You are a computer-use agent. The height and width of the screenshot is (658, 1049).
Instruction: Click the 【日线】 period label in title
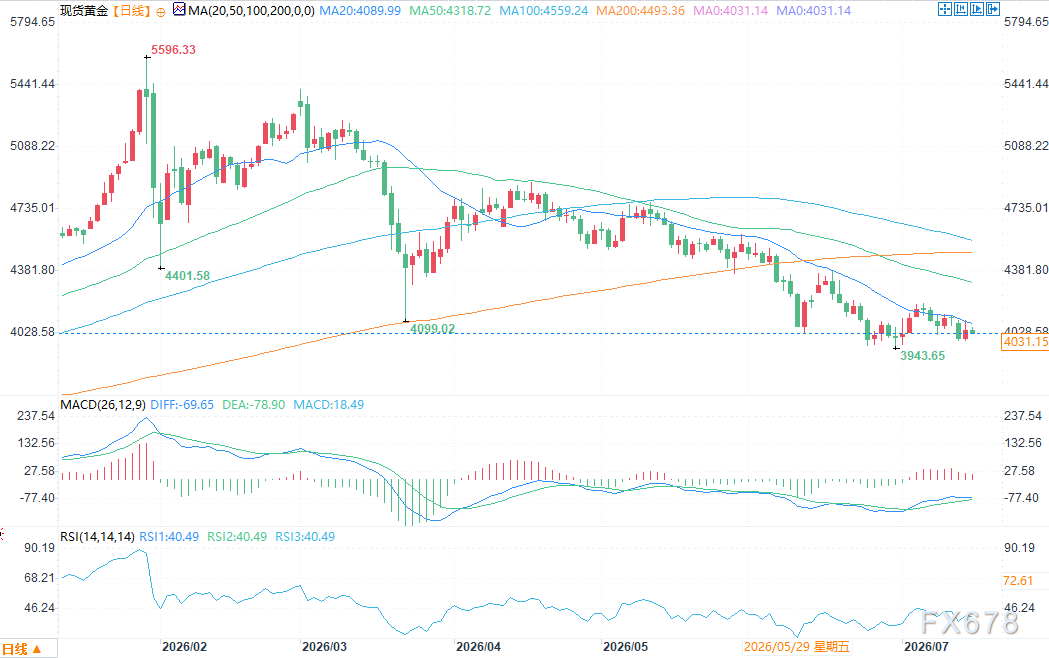(131, 11)
